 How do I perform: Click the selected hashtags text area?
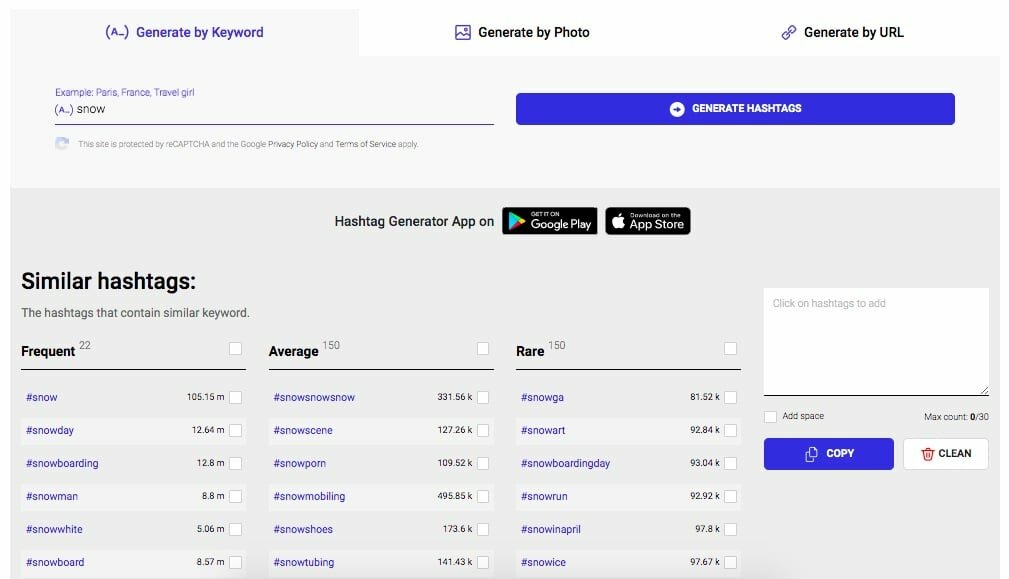[x=876, y=342]
